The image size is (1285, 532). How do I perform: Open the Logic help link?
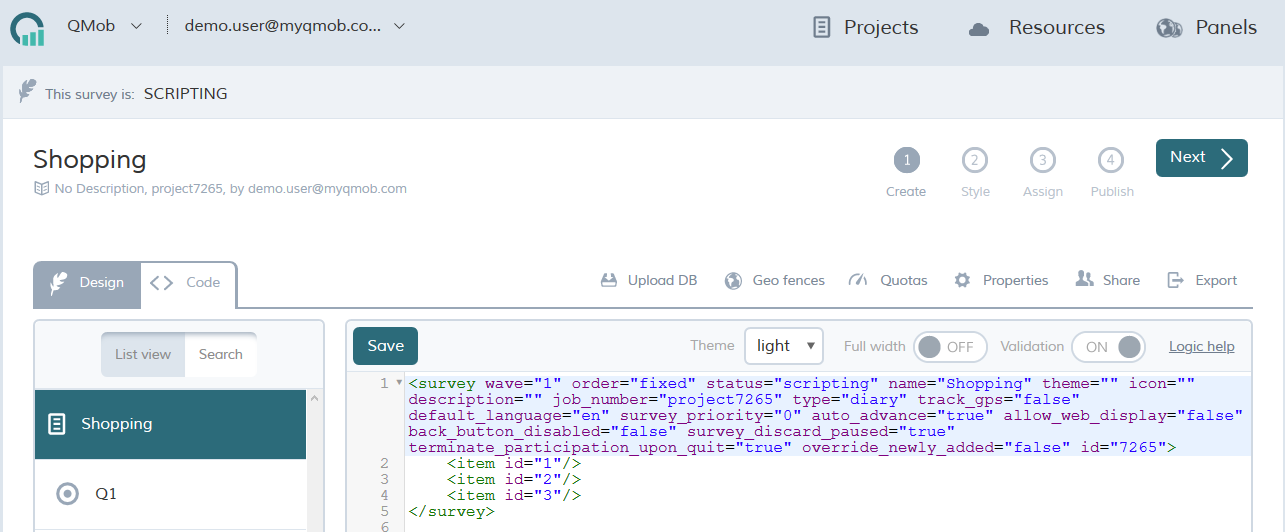[1202, 347]
